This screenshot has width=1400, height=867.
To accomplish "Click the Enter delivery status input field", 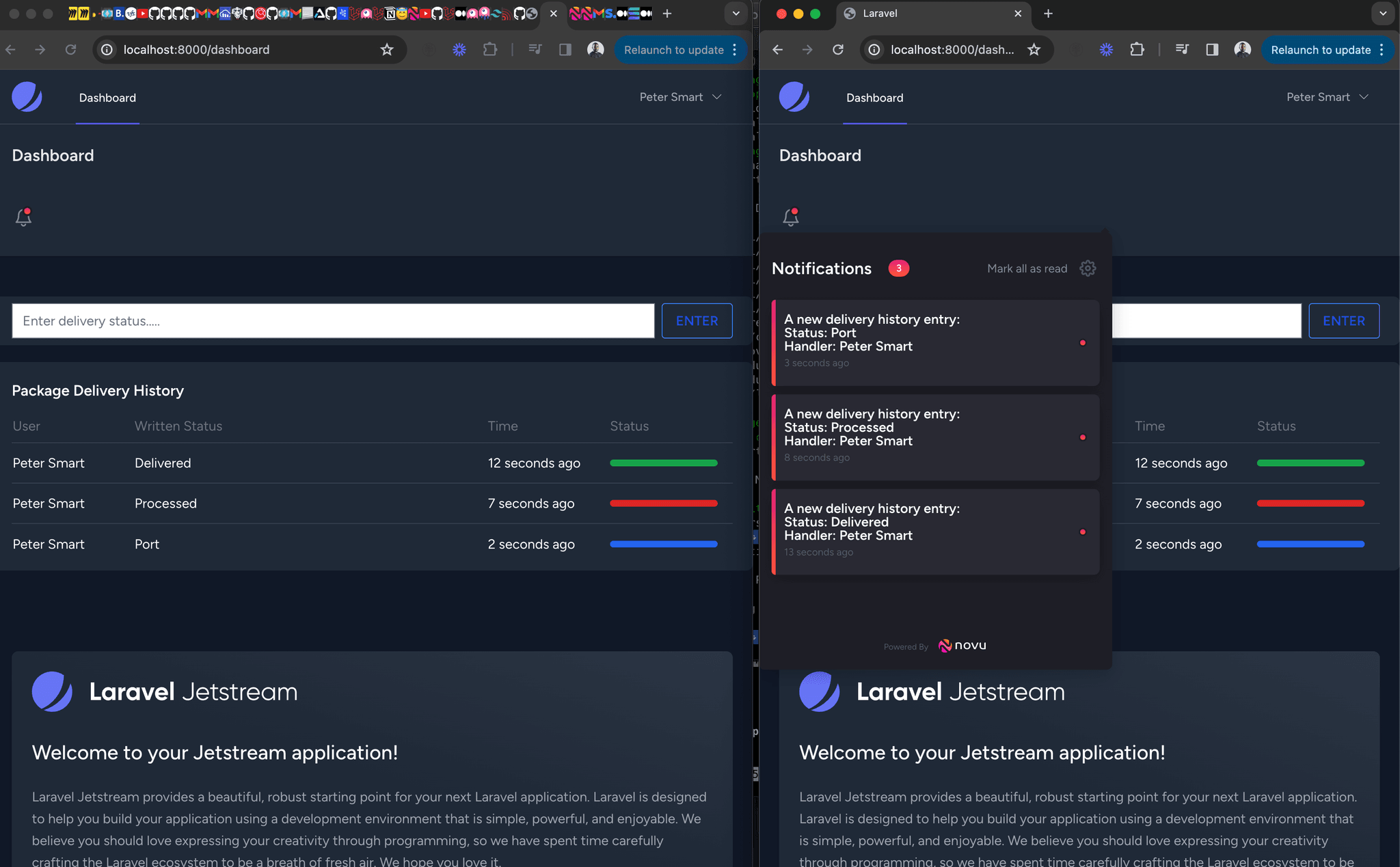I will 332,320.
